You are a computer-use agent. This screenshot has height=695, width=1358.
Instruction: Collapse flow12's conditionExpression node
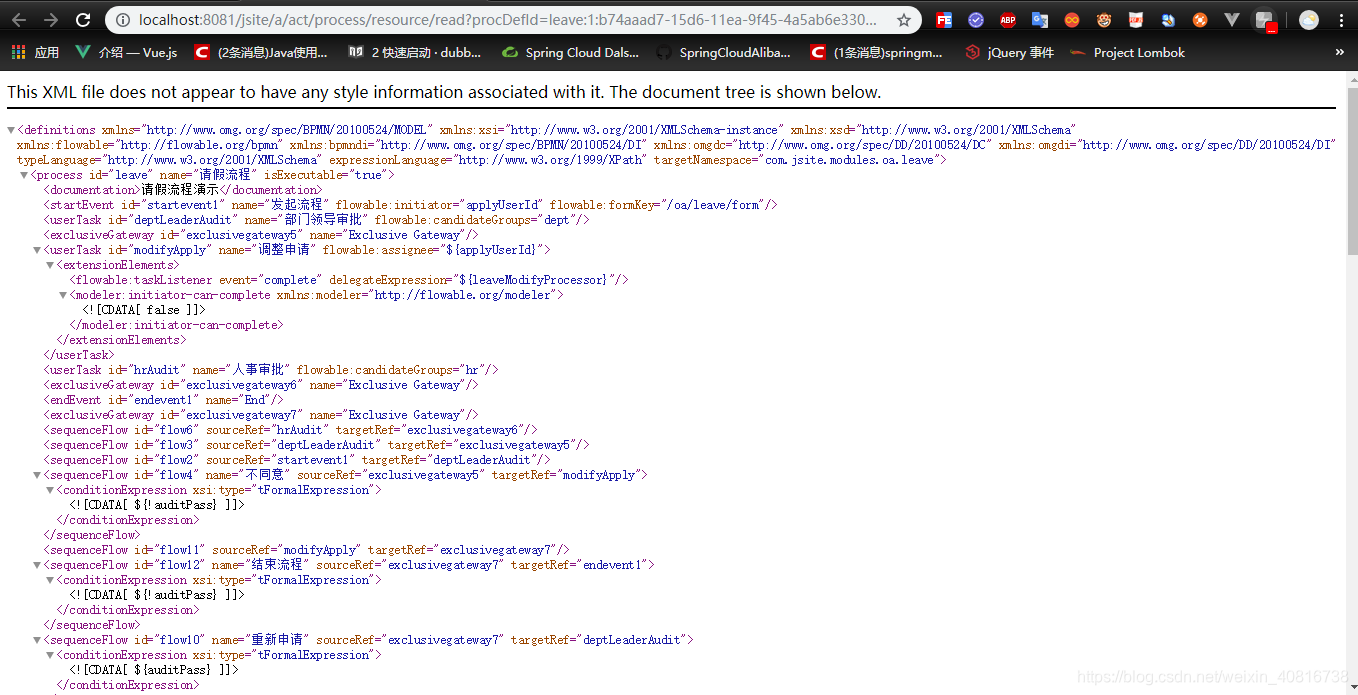point(50,580)
